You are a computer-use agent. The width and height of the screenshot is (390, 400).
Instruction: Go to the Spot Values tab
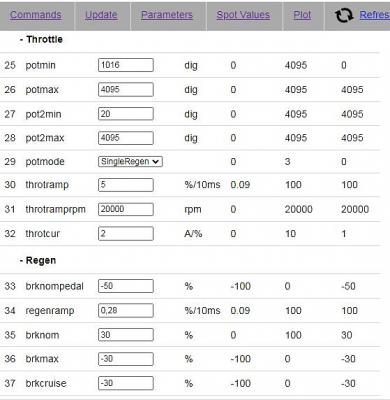[x=243, y=15]
